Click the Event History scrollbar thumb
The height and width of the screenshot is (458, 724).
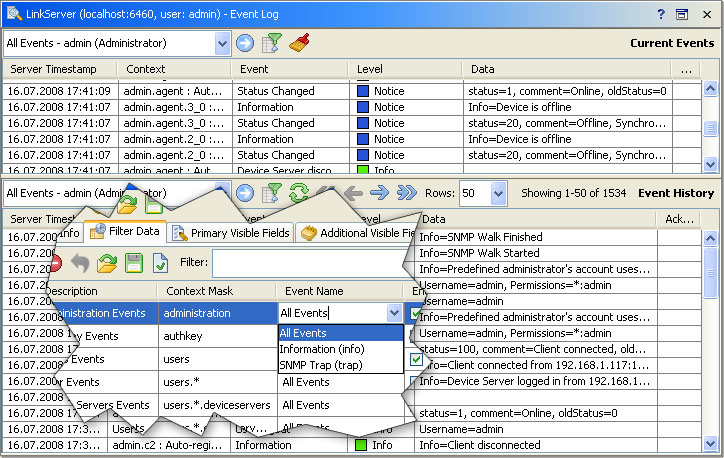coord(710,273)
